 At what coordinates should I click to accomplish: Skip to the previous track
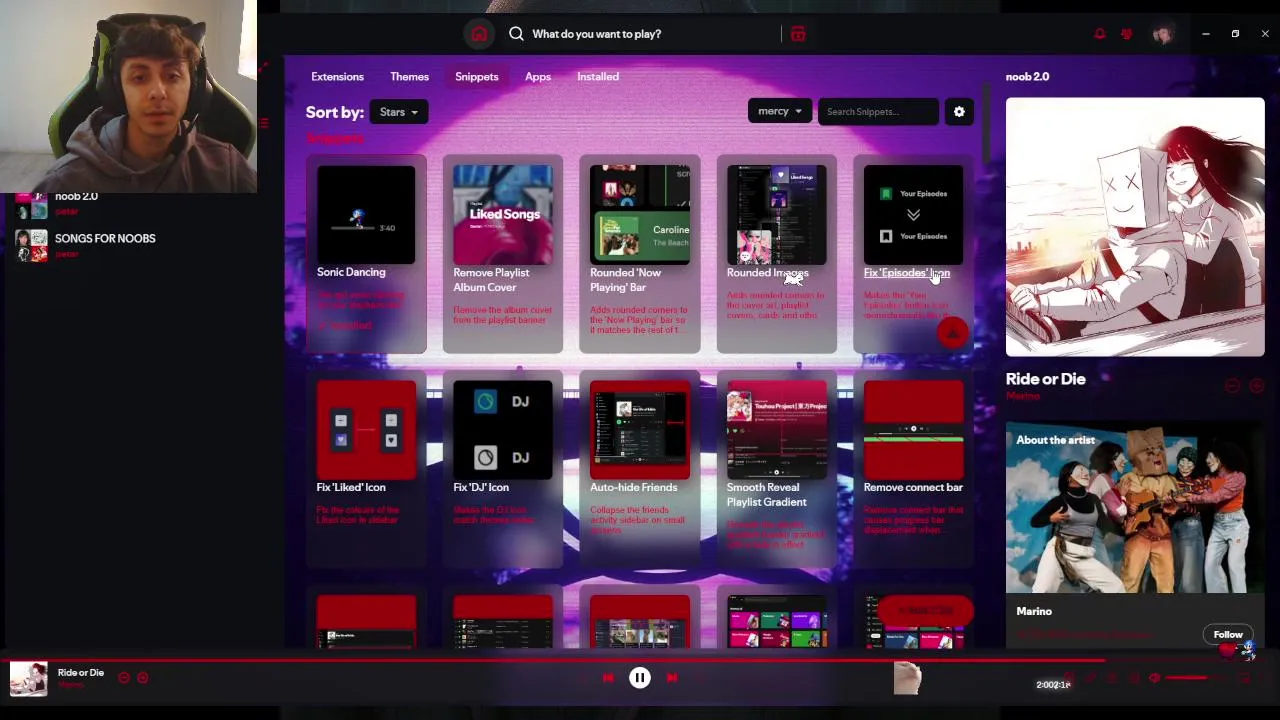(608, 678)
